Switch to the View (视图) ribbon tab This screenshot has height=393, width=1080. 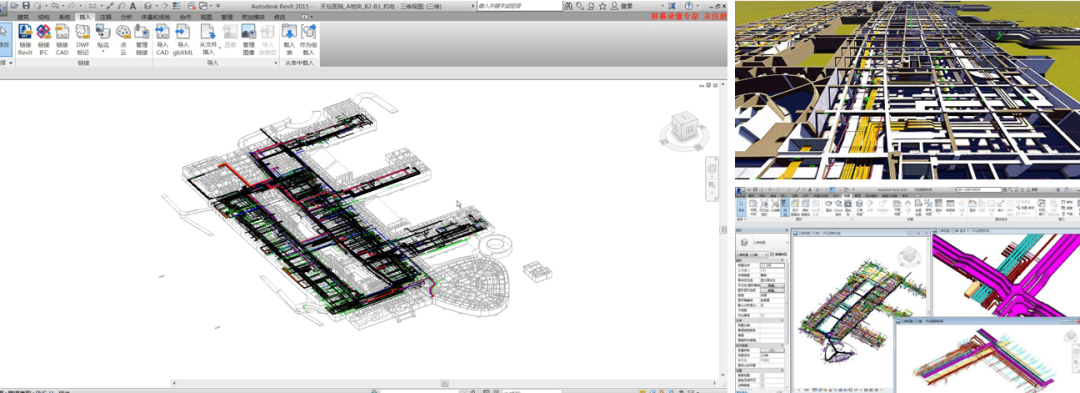click(x=207, y=17)
